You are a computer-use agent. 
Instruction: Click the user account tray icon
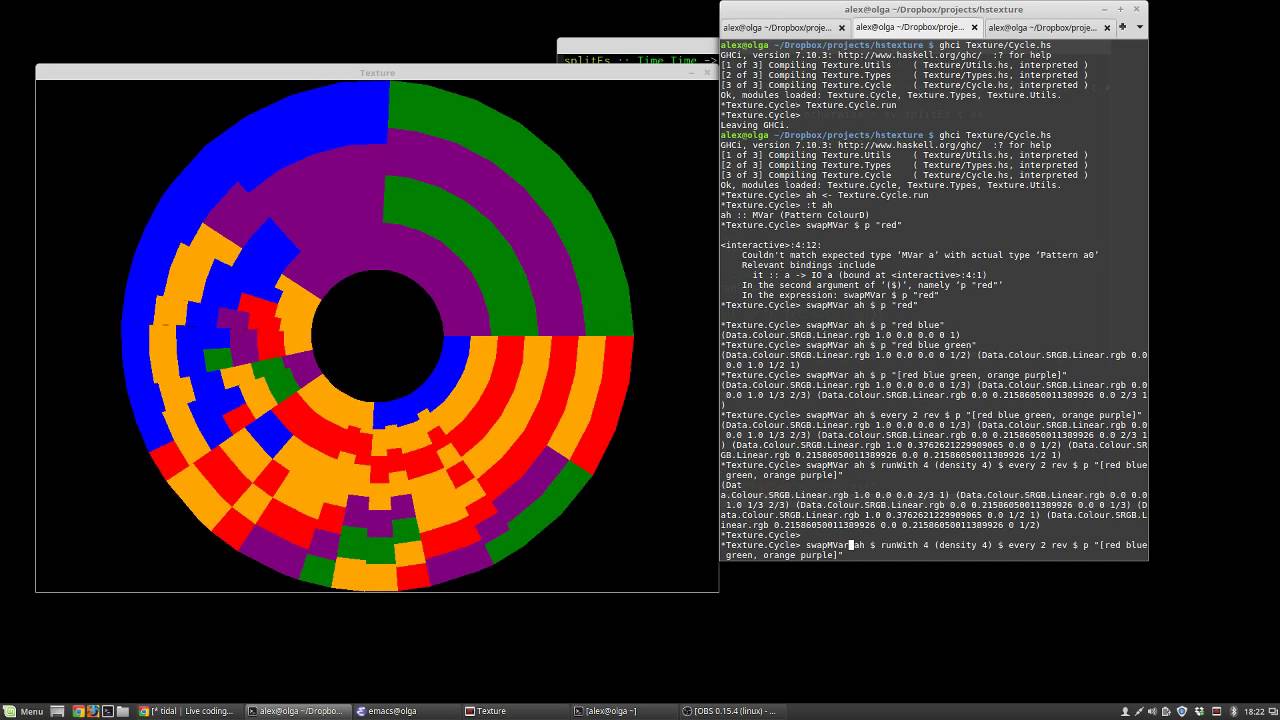(x=1125, y=711)
